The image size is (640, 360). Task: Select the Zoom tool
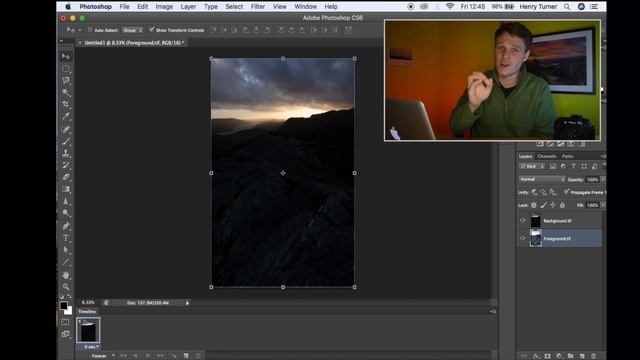[66, 287]
